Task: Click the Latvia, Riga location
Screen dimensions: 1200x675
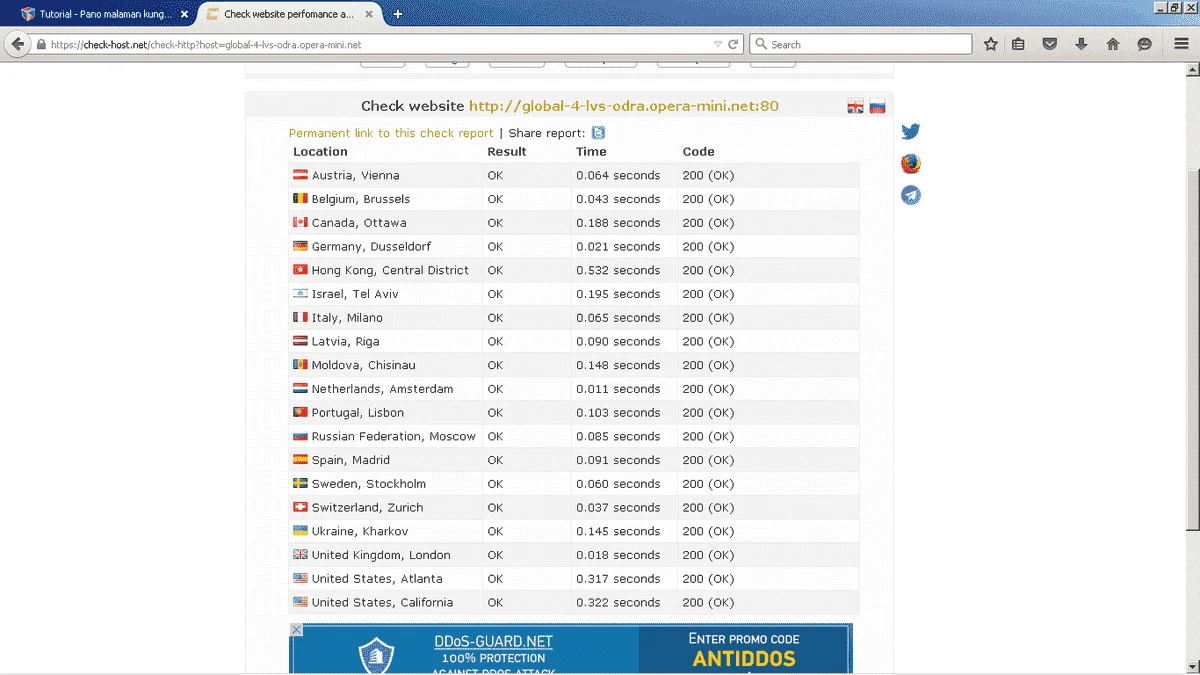Action: tap(345, 341)
